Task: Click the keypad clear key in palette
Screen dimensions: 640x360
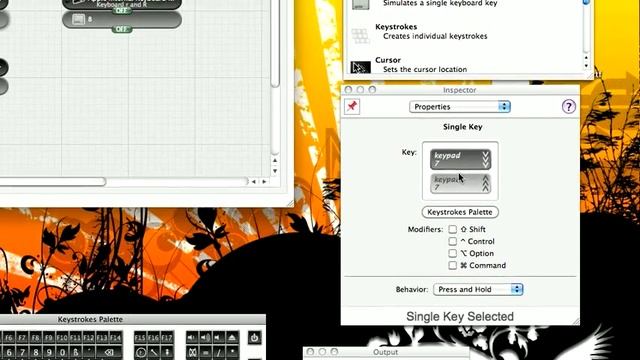Action: coord(192,352)
